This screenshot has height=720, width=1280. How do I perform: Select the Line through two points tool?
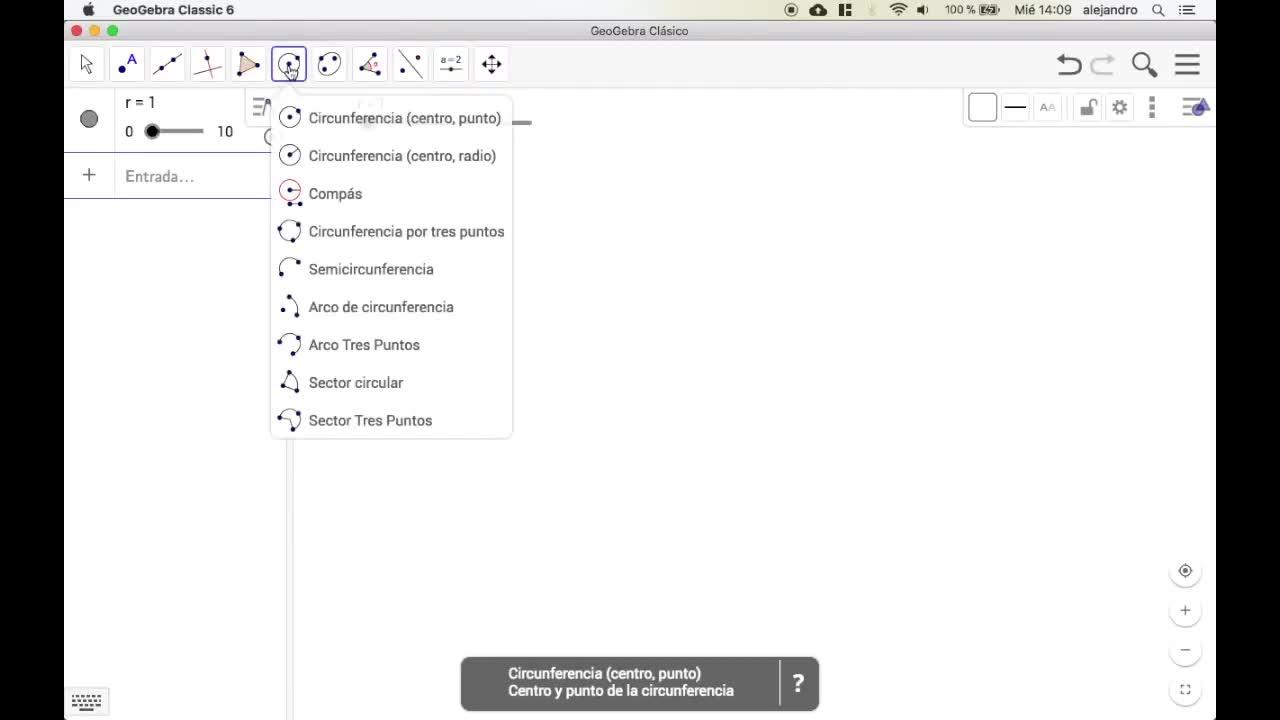(168, 64)
